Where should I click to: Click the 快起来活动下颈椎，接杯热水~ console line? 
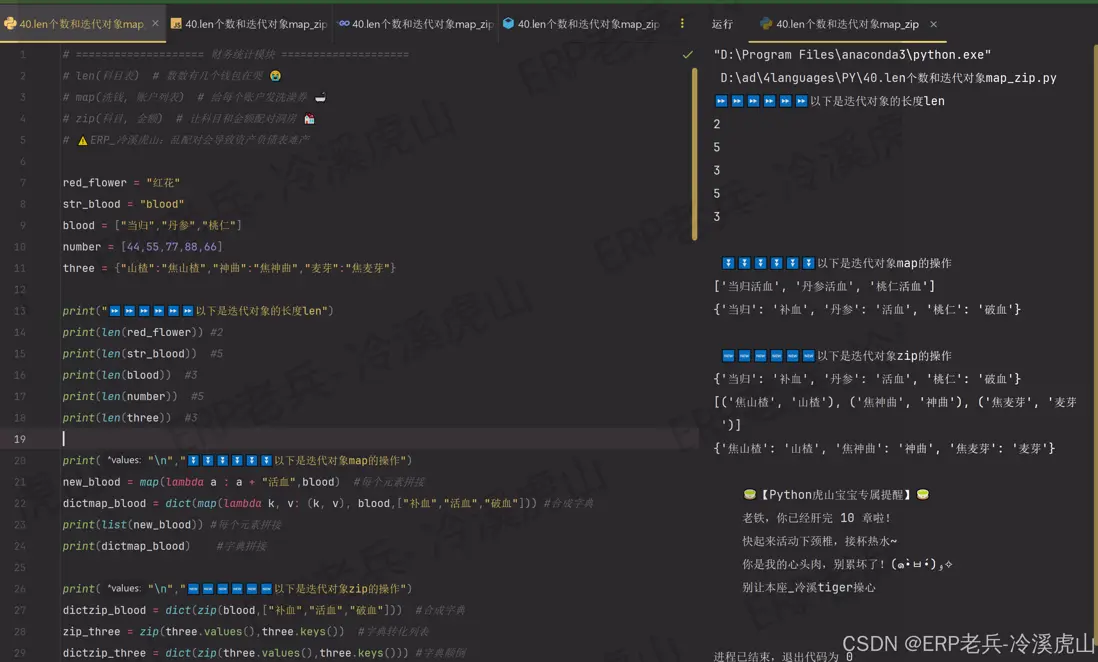click(819, 541)
